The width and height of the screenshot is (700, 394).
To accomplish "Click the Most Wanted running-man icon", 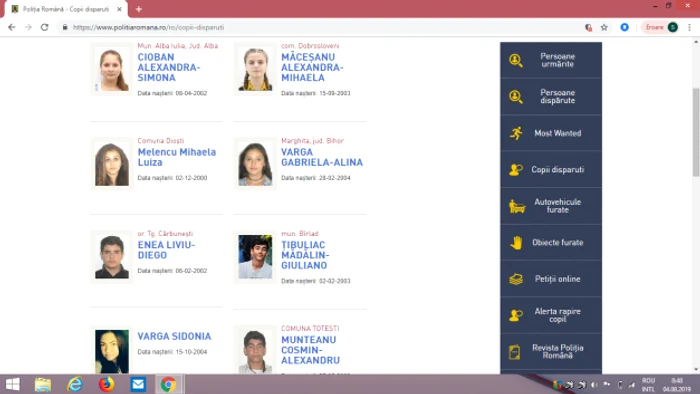I will pyautogui.click(x=516, y=133).
